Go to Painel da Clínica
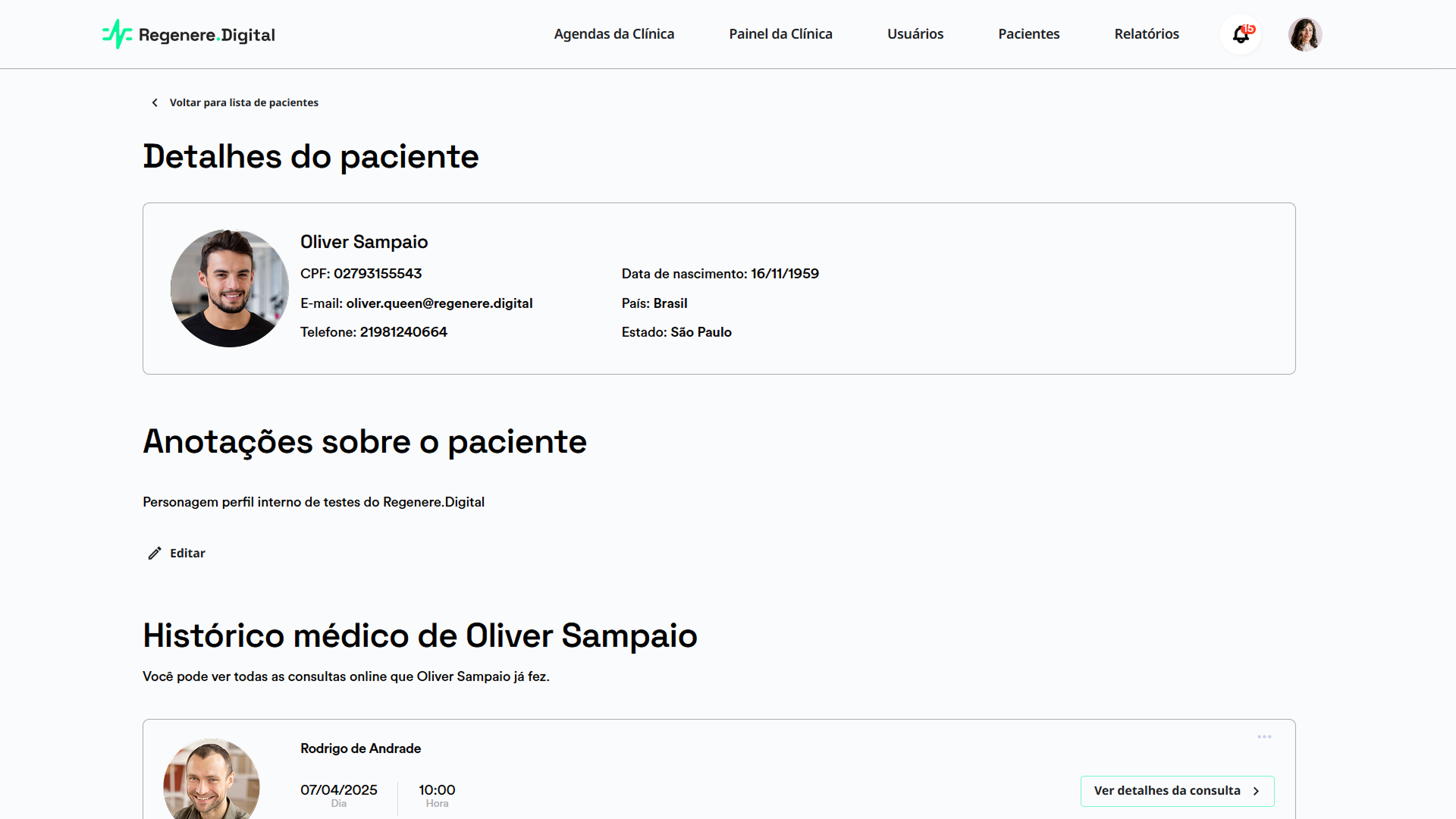The image size is (1456, 819). coord(780,34)
